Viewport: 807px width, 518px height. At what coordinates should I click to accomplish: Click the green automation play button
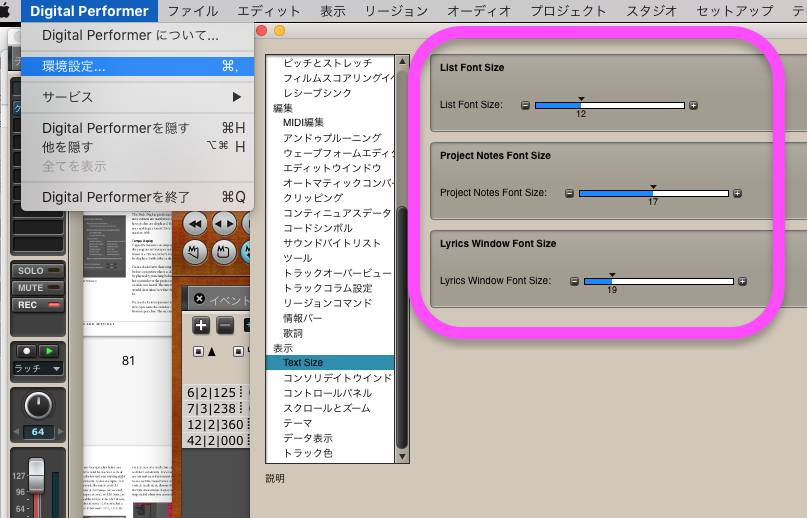click(49, 351)
